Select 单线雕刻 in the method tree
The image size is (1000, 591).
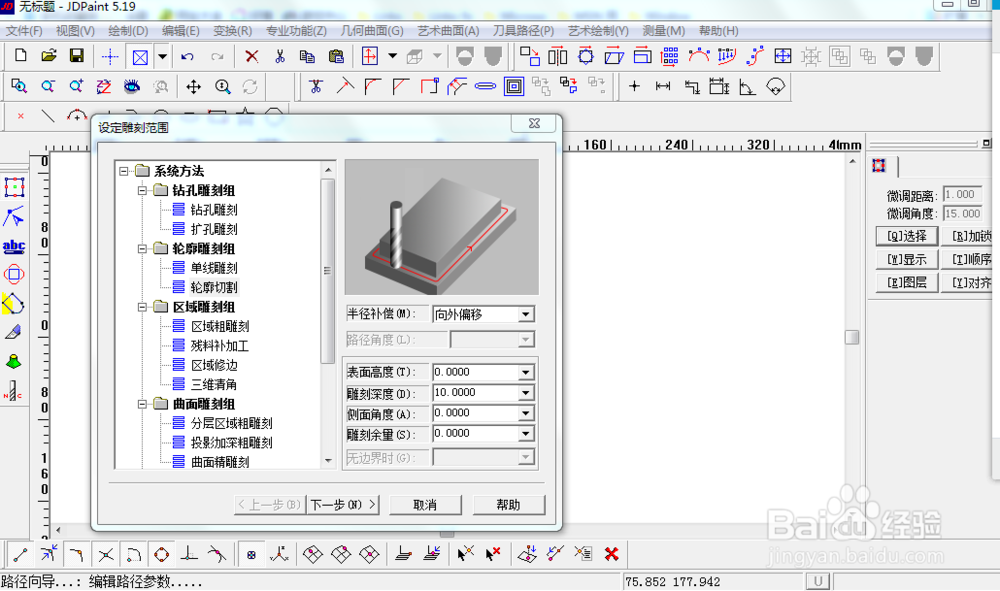pos(214,268)
